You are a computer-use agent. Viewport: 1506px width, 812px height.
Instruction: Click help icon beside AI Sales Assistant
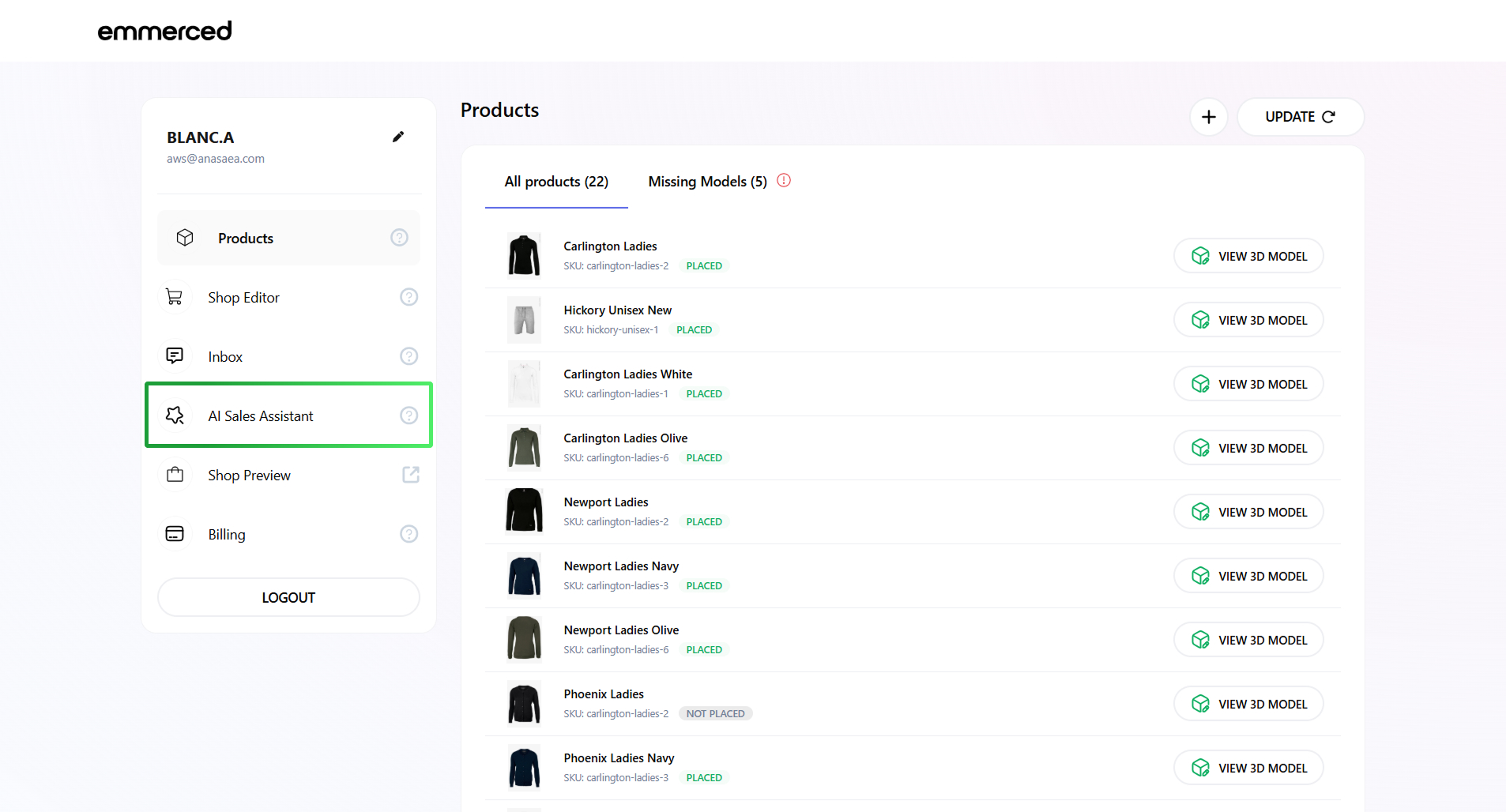pos(409,415)
